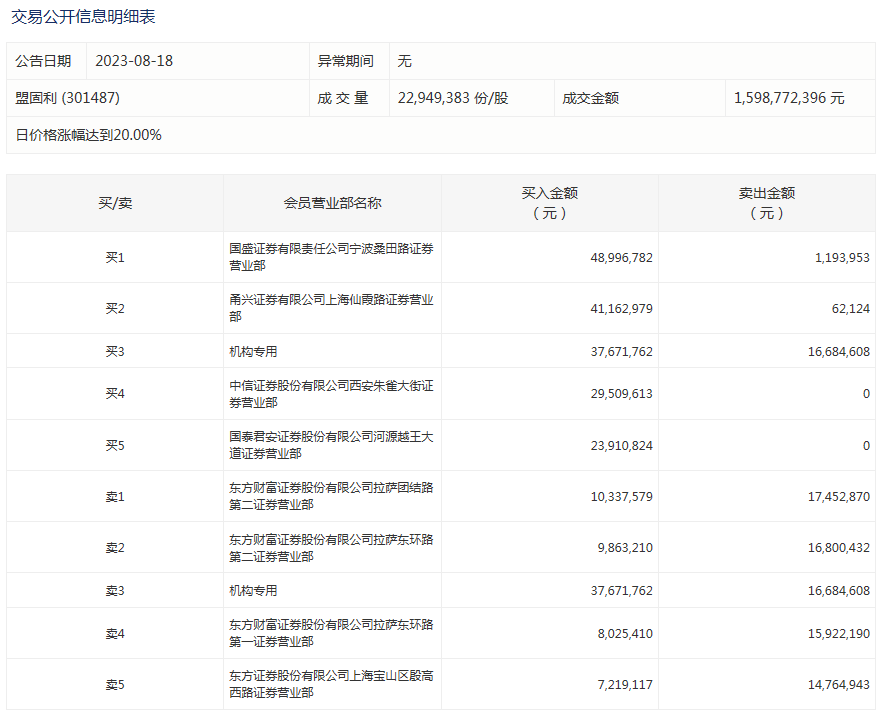
Task: Click the 成交量 value 22,949,383 份/股
Action: click(x=452, y=98)
